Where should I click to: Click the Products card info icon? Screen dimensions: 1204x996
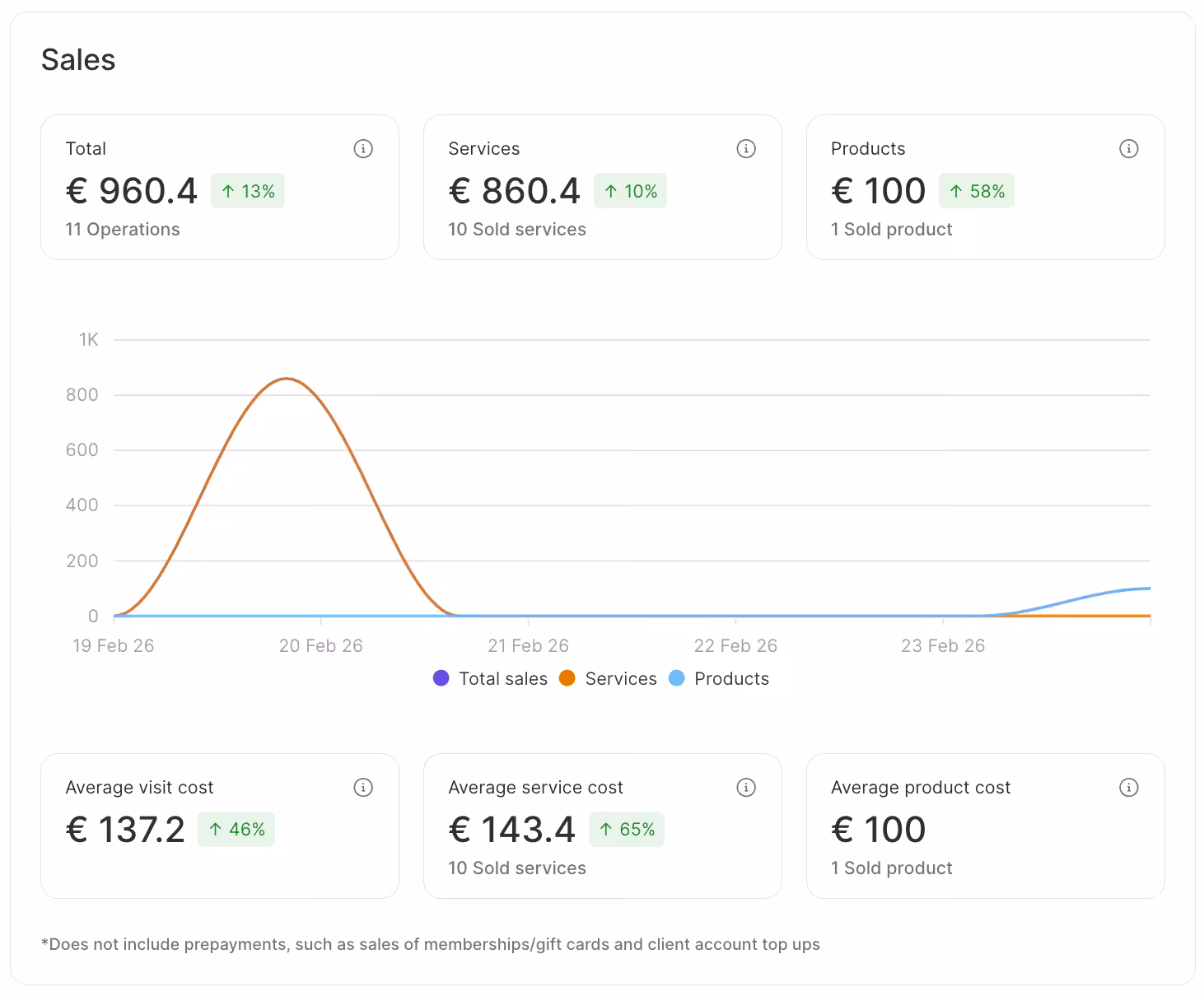[x=1128, y=149]
